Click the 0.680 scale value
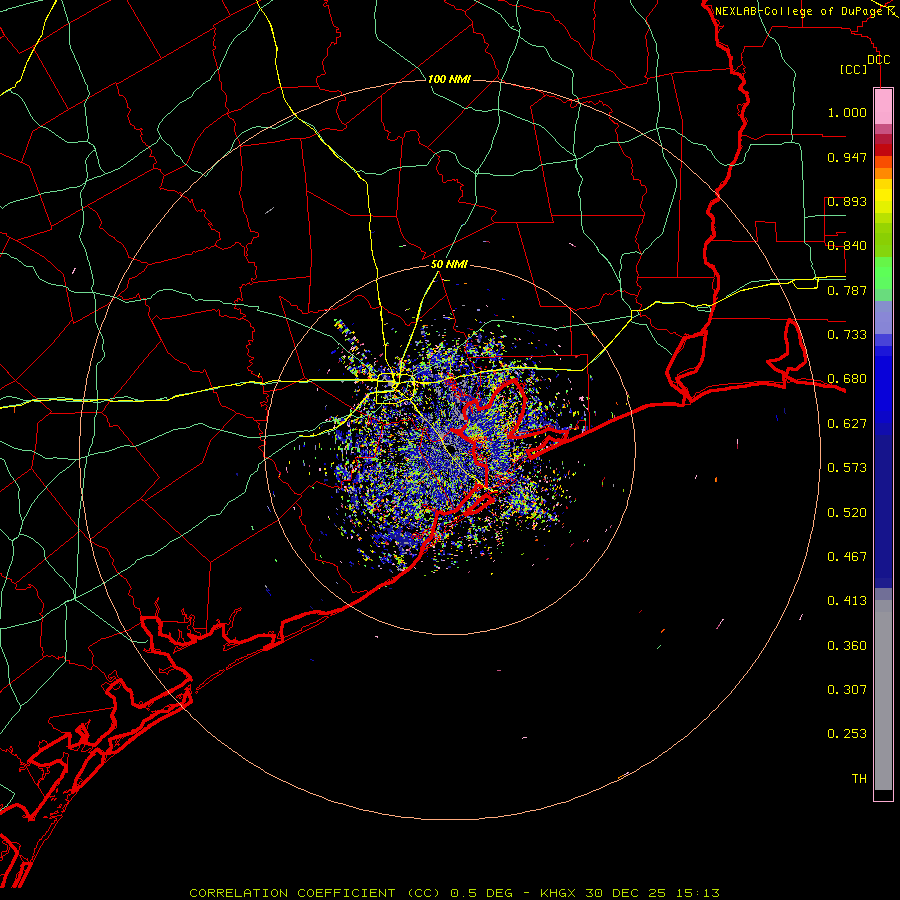The width and height of the screenshot is (900, 900). tap(847, 379)
